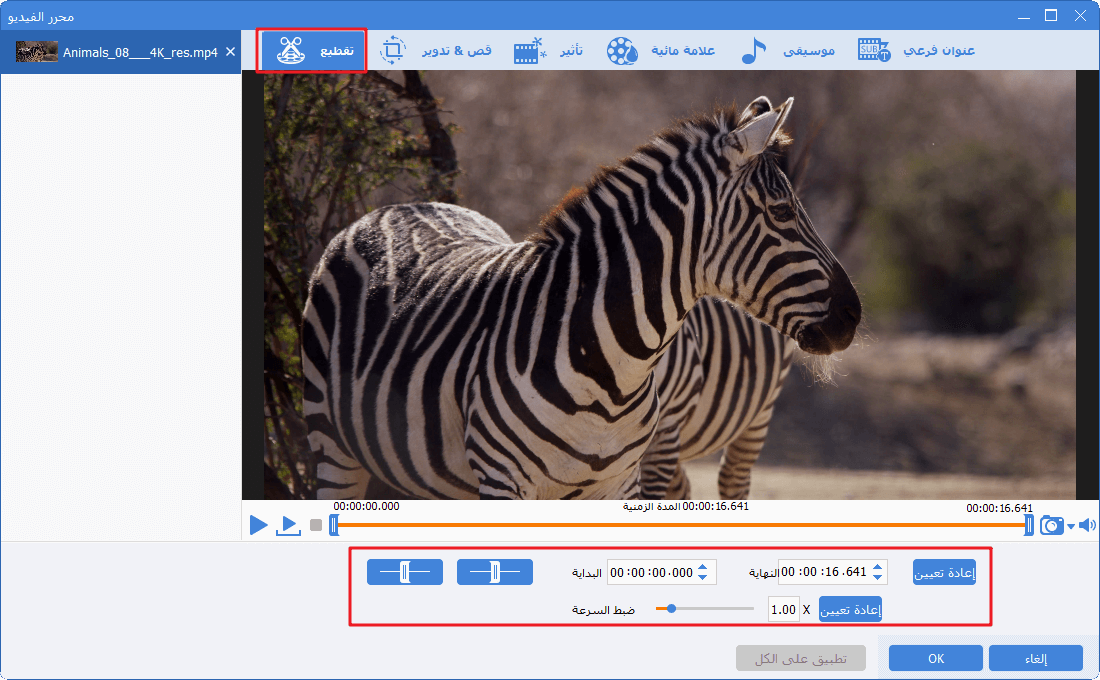Image resolution: width=1100 pixels, height=680 pixels.
Task: Open the Subtitle (عنوان فرعي) tab
Action: 916,51
